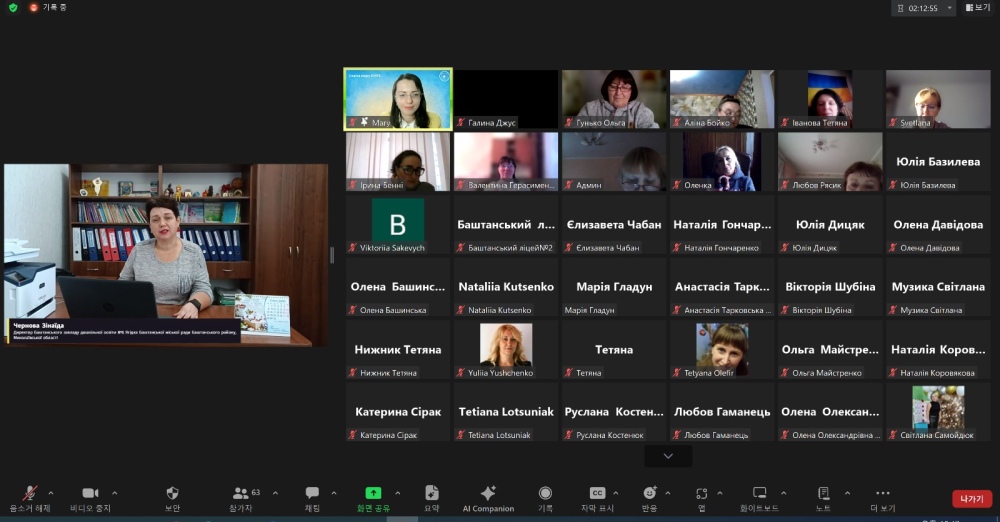The height and width of the screenshot is (522, 1000).
Task: Click the green Share Screen (화면 공유) icon
Action: coord(373,493)
